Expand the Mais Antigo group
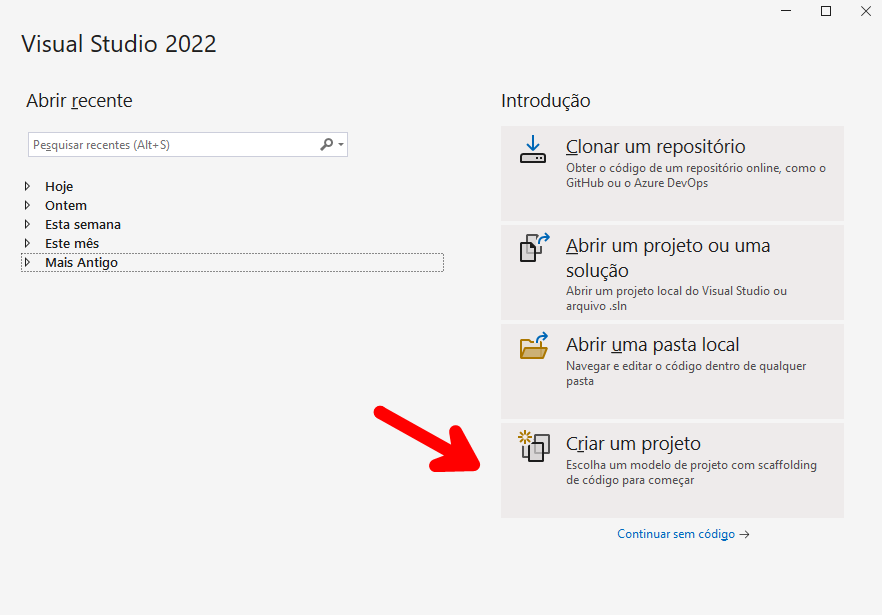 tap(27, 263)
